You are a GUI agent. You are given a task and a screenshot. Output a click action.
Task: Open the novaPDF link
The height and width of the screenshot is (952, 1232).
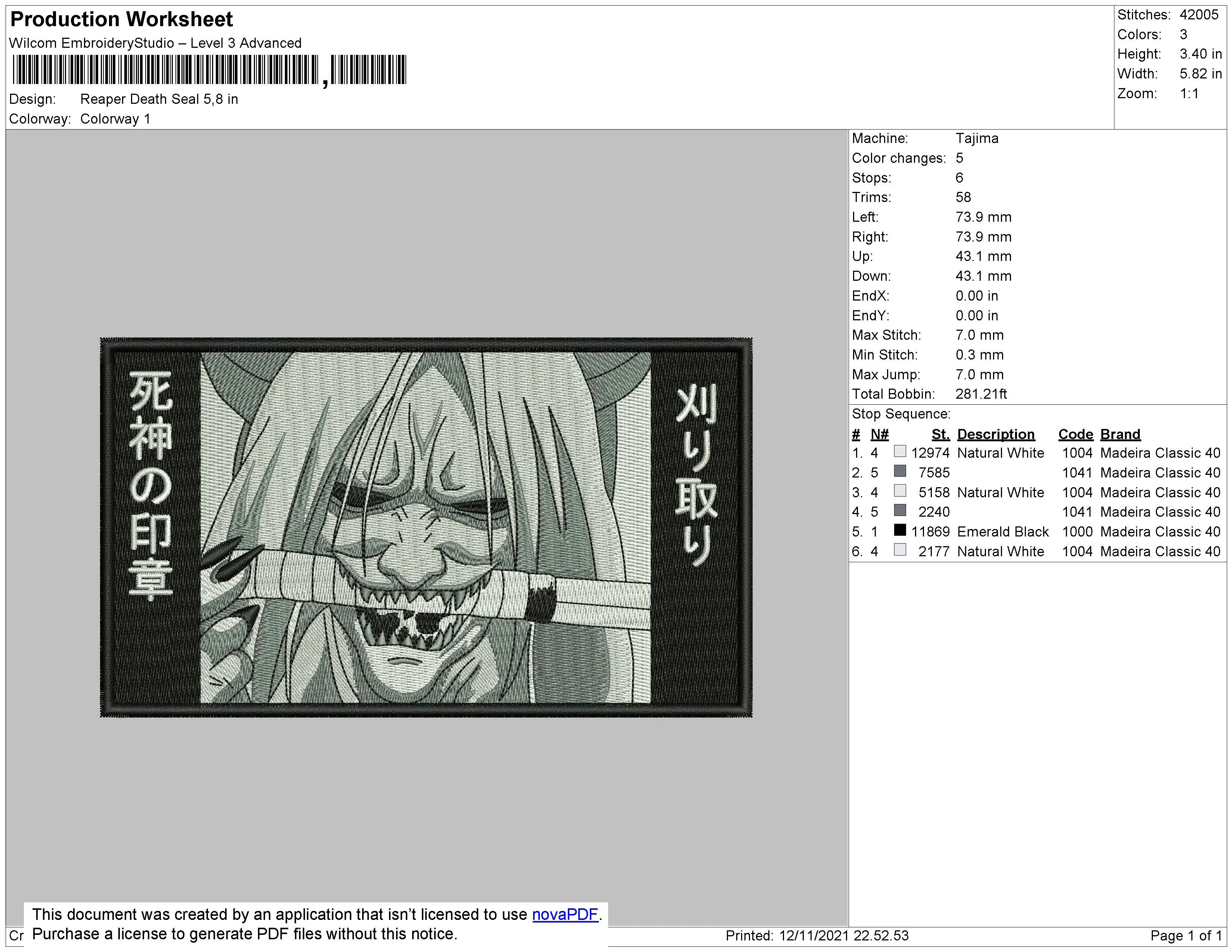click(x=564, y=914)
